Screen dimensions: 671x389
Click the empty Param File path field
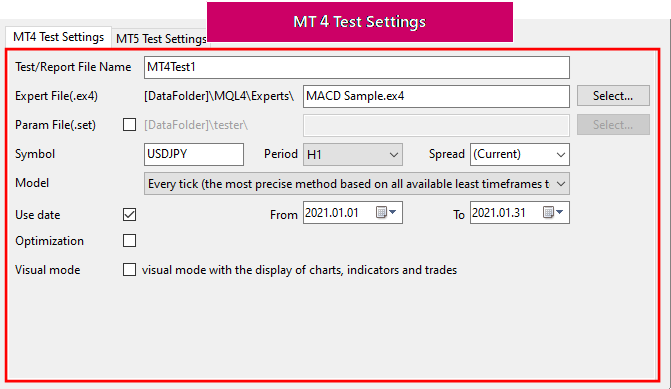point(436,125)
